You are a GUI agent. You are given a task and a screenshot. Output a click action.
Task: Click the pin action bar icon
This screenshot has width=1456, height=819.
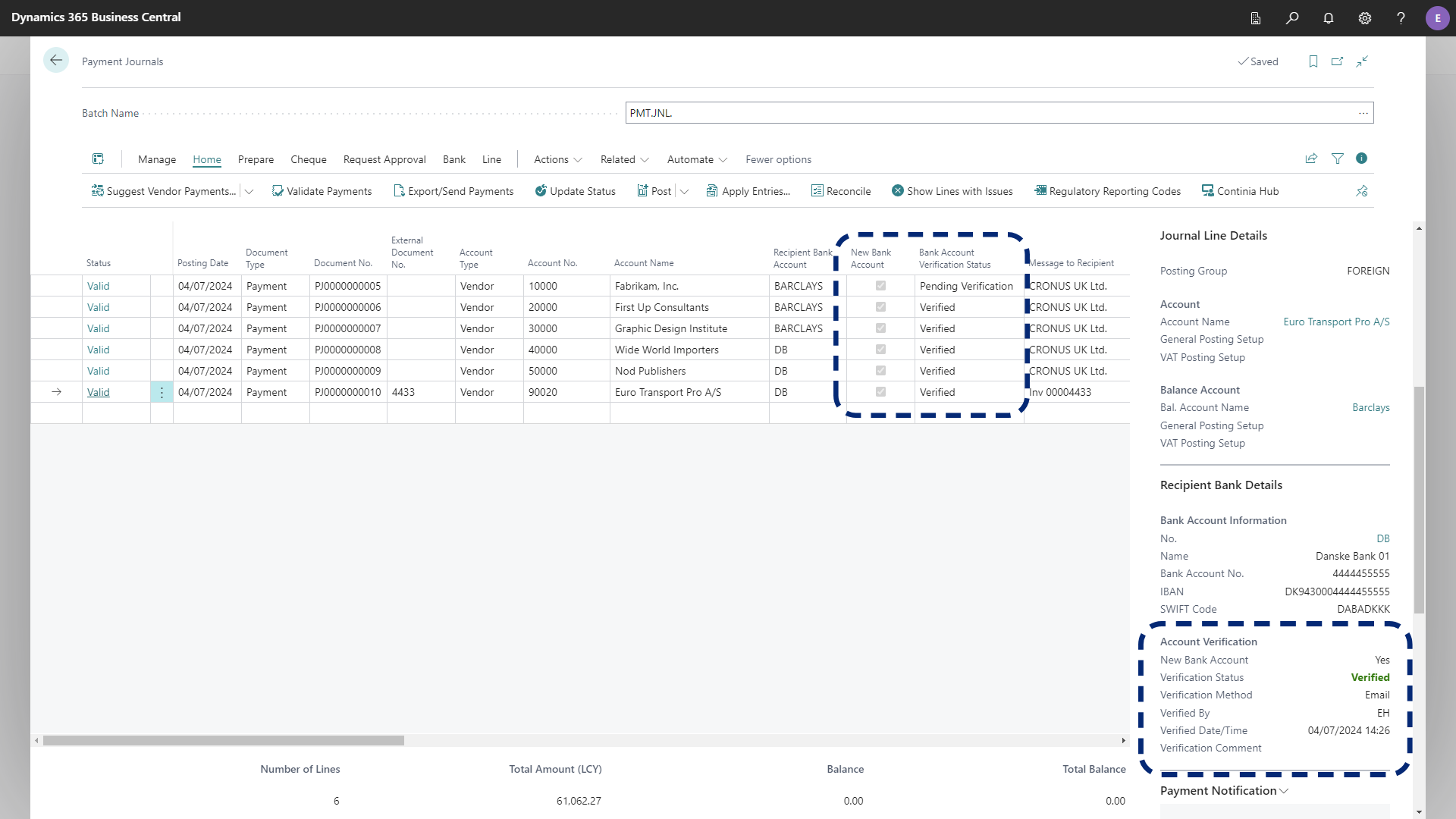[1362, 191]
